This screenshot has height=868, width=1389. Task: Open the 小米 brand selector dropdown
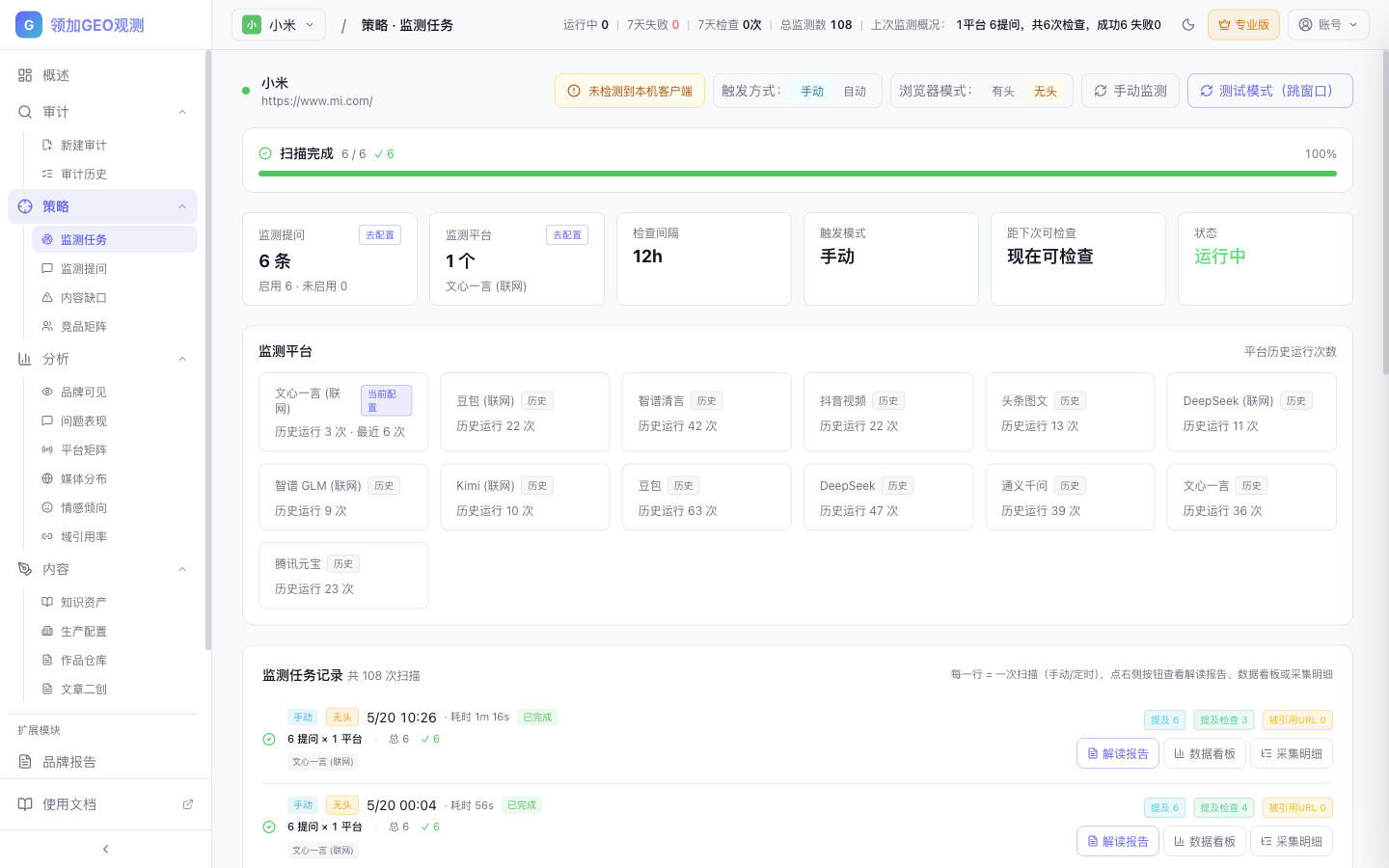[x=279, y=25]
